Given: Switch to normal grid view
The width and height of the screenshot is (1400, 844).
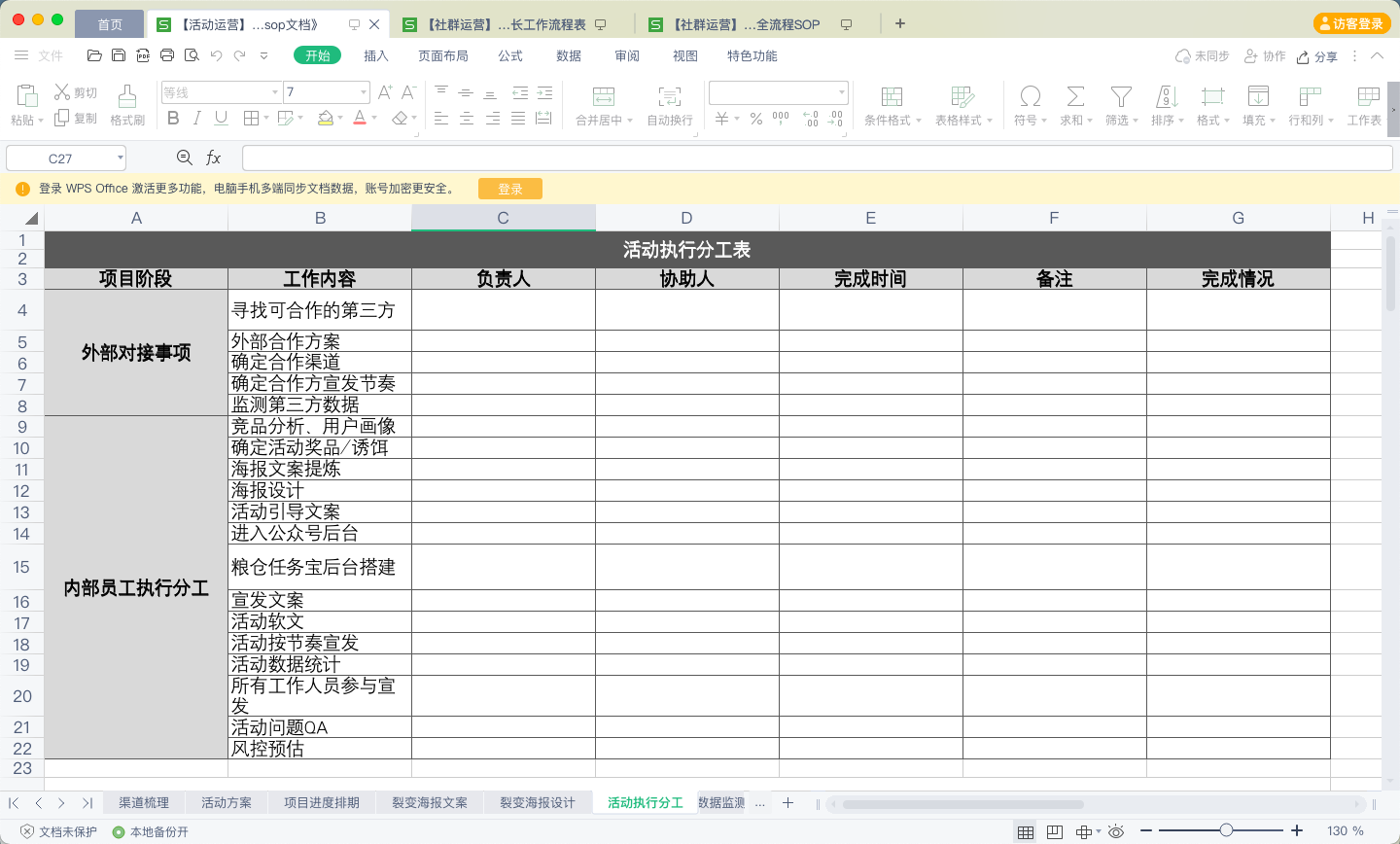Looking at the screenshot, I should point(1026,831).
